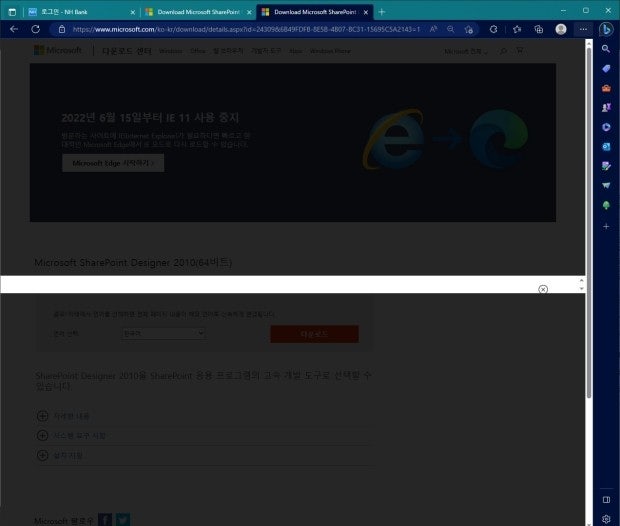Screen dimensions: 620x526
Task: Open Windows nav menu item
Action: (x=170, y=51)
